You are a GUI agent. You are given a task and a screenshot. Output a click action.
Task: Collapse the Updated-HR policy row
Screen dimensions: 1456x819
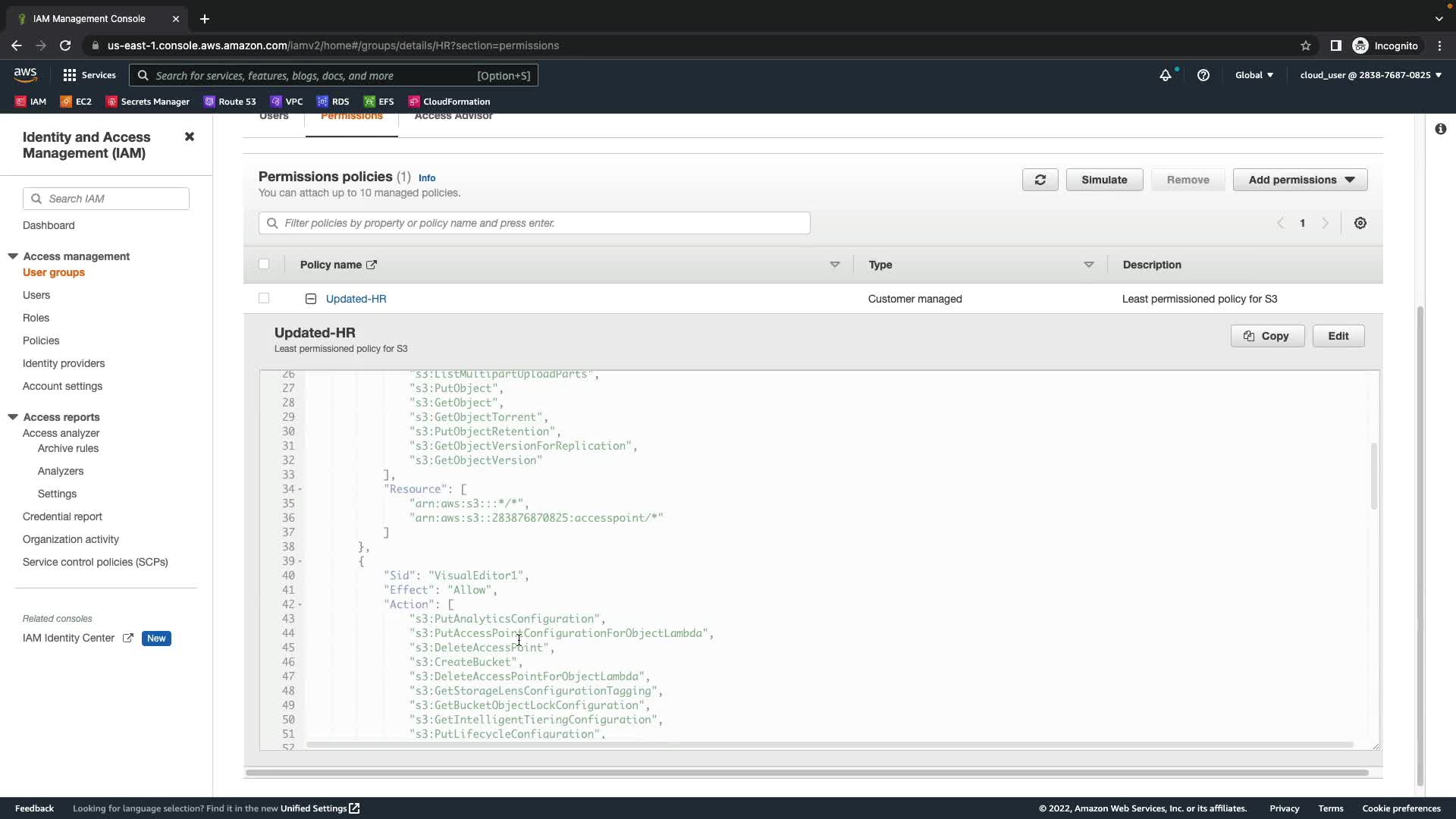(311, 299)
